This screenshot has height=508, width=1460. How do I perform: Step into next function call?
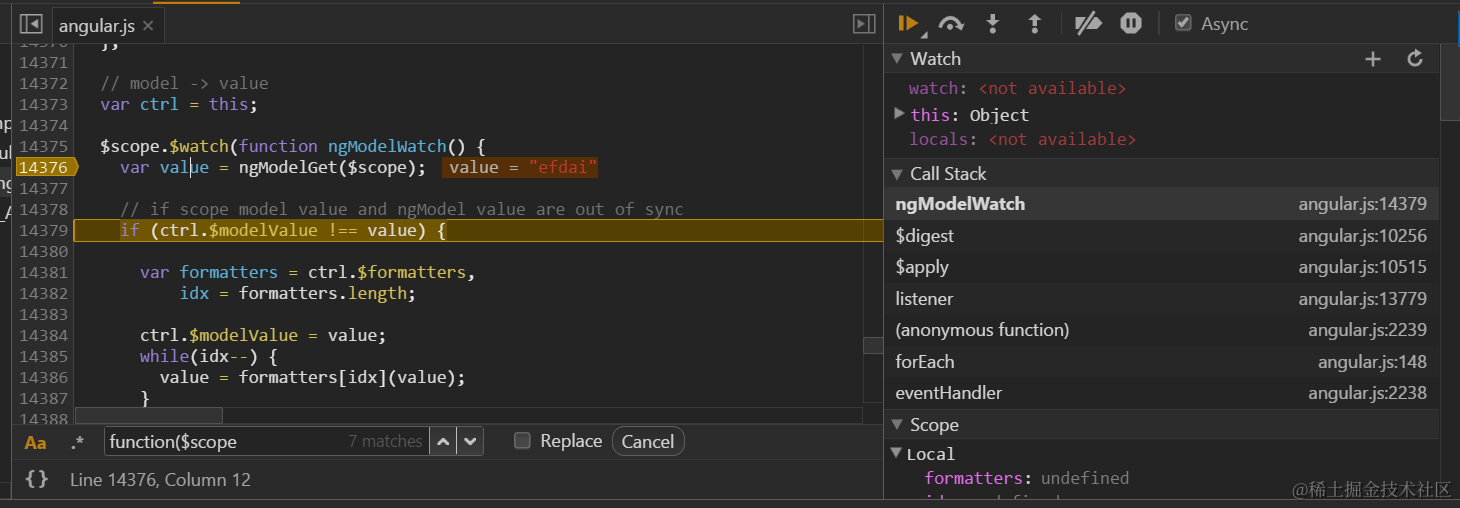tap(993, 23)
